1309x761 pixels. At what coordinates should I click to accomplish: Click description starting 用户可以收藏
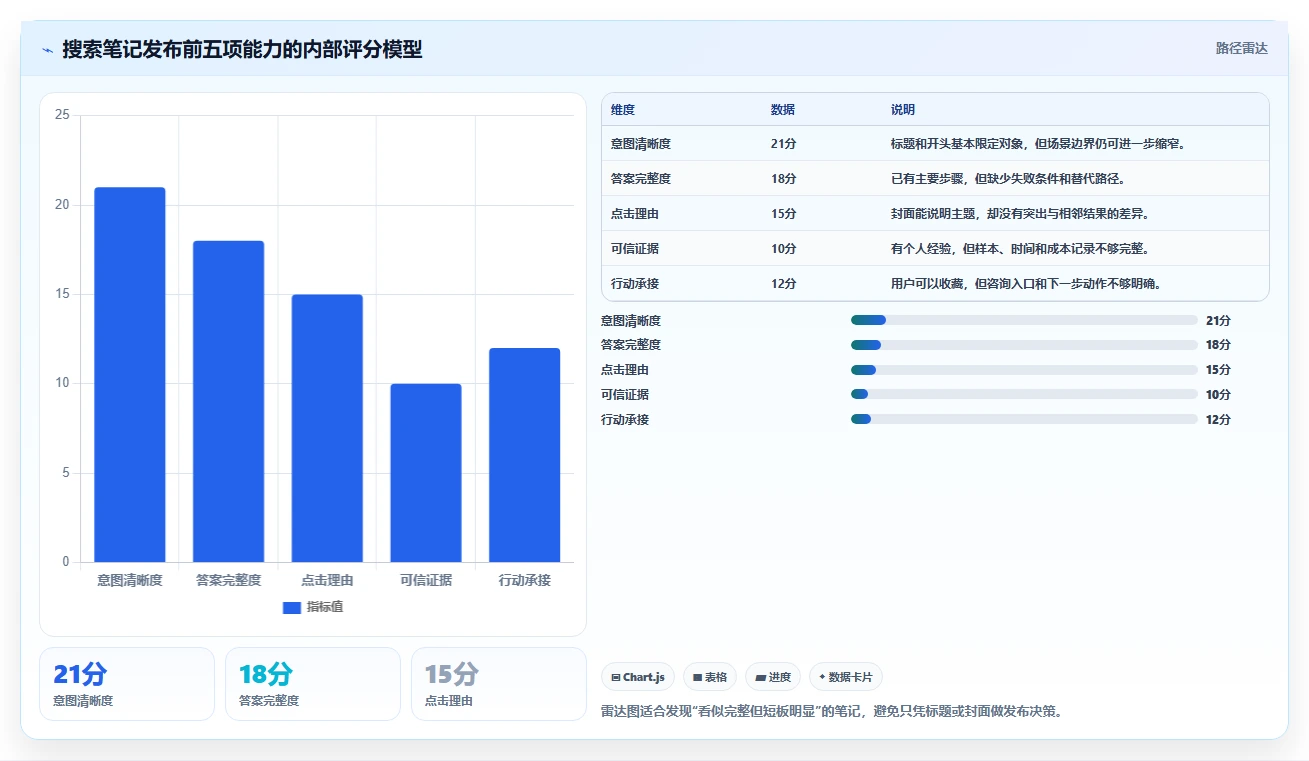coord(1026,284)
